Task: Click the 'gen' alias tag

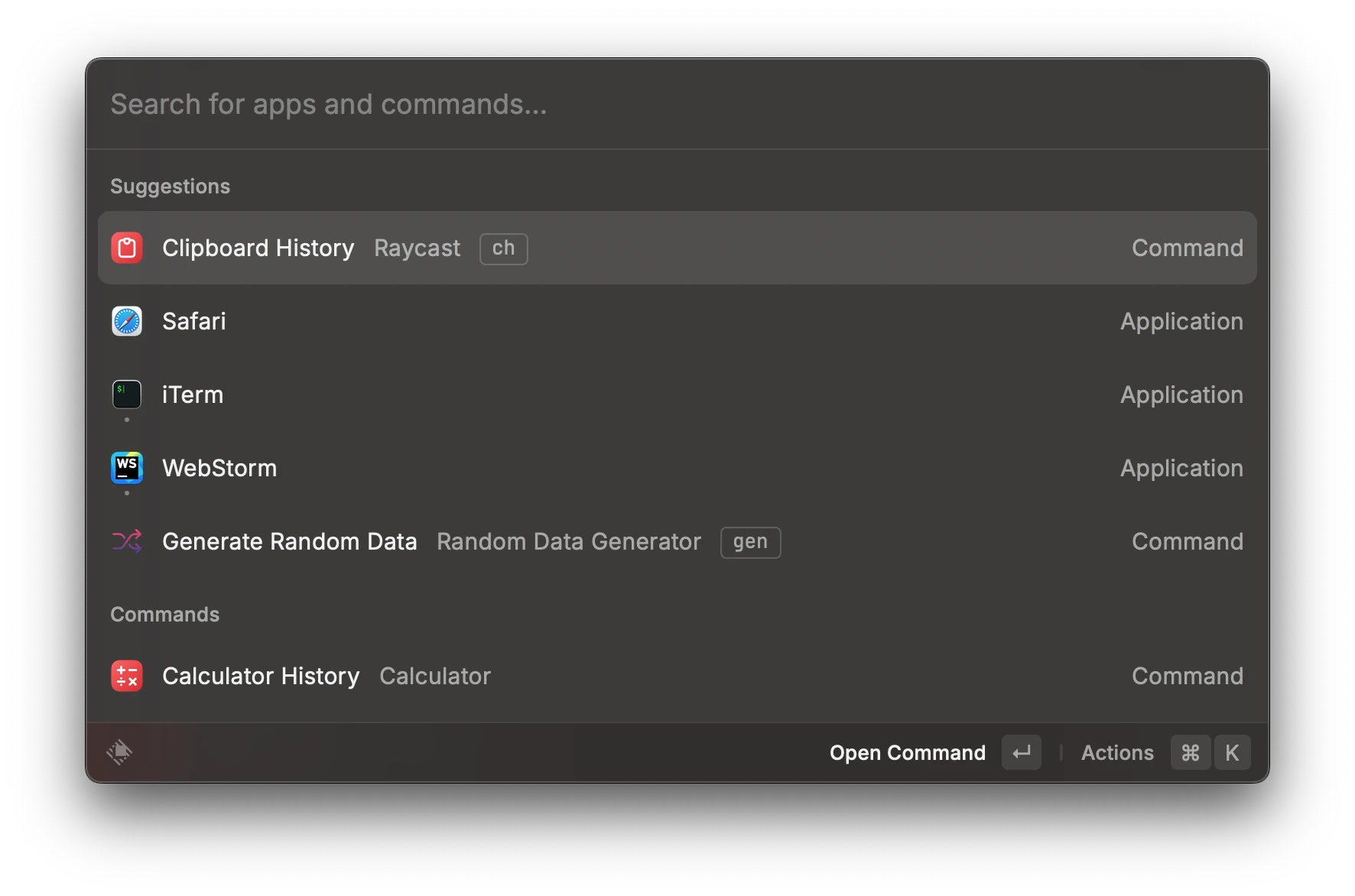Action: coord(750,542)
